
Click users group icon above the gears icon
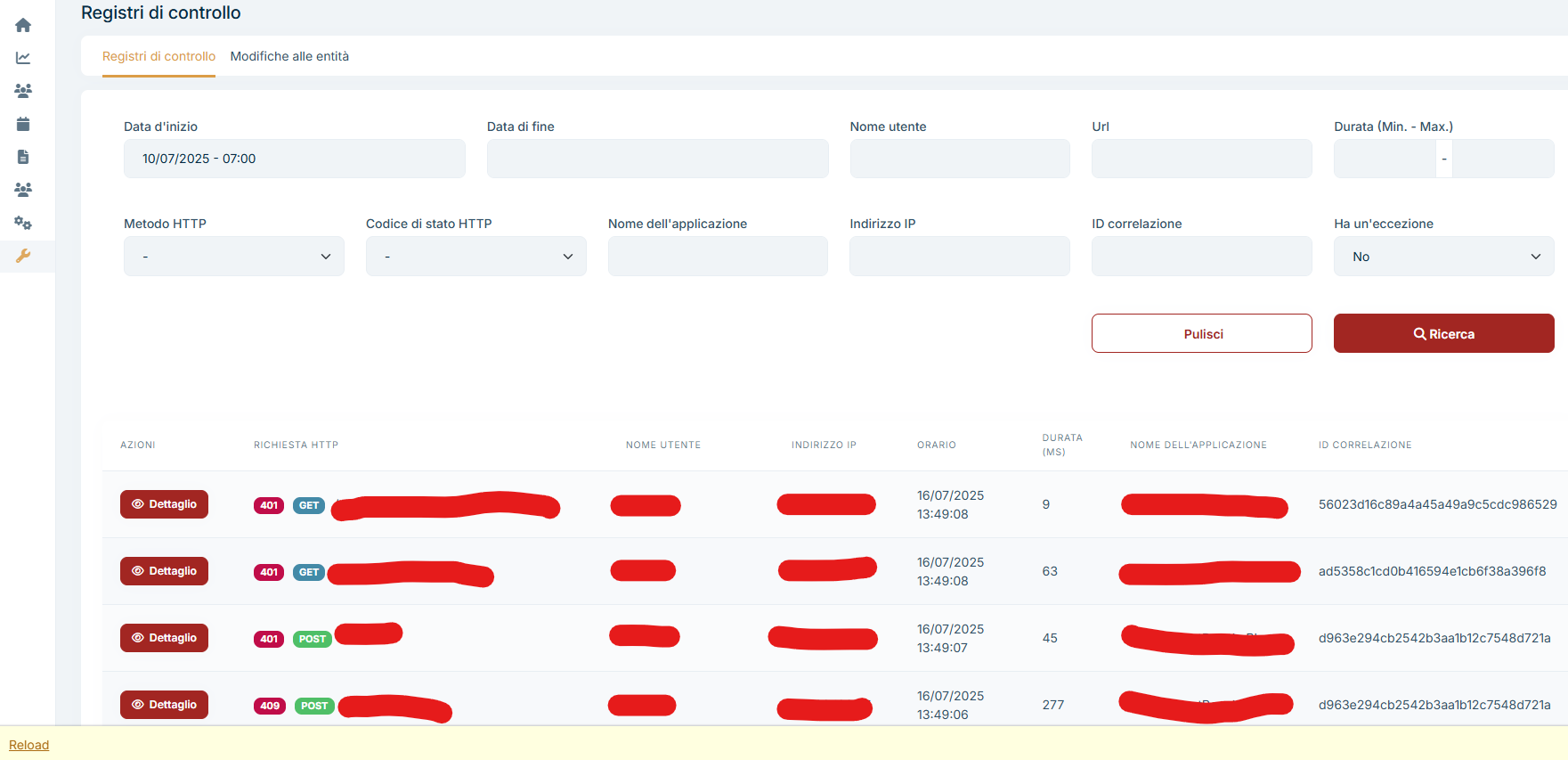pos(23,190)
